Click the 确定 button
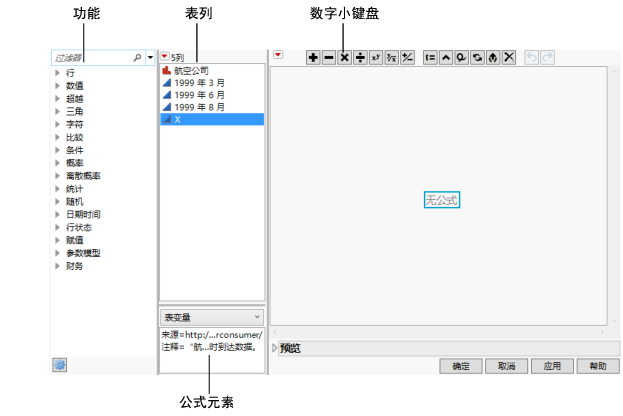Image resolution: width=623 pixels, height=416 pixels. click(461, 366)
